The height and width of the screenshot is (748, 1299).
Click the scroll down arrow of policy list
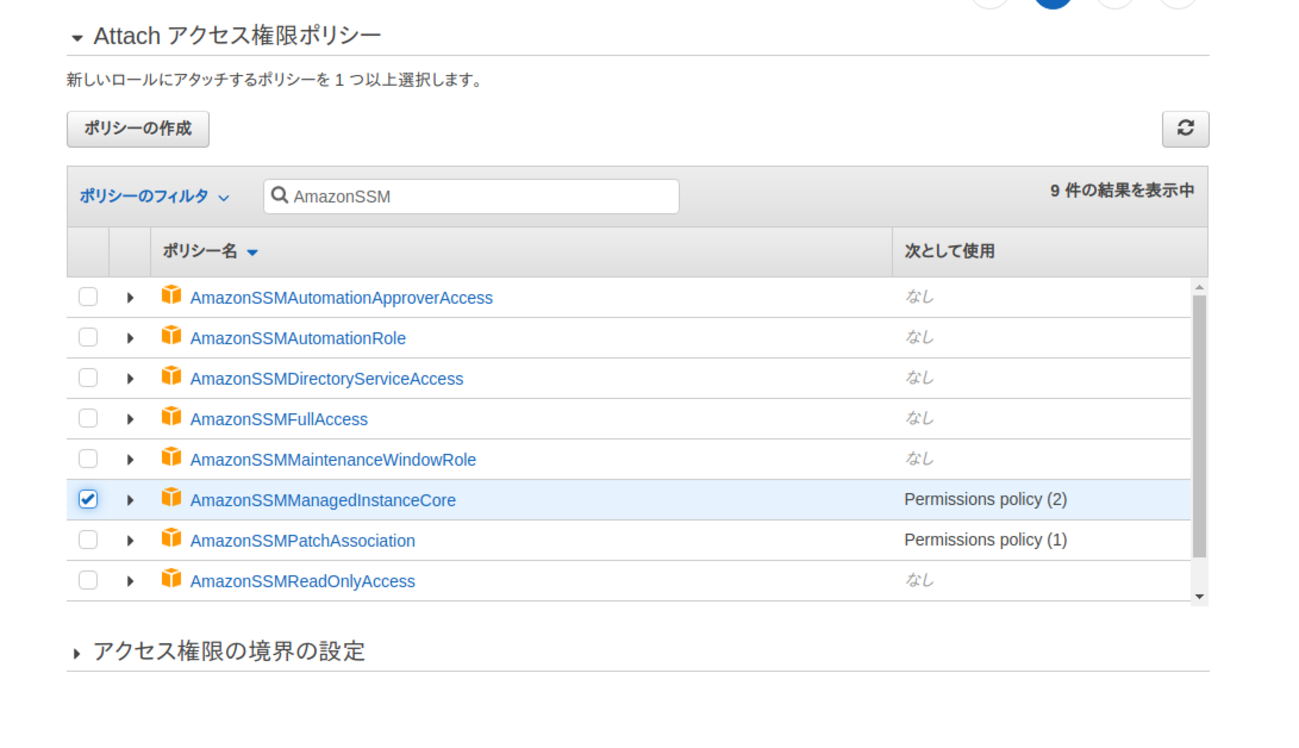pyautogui.click(x=1199, y=597)
